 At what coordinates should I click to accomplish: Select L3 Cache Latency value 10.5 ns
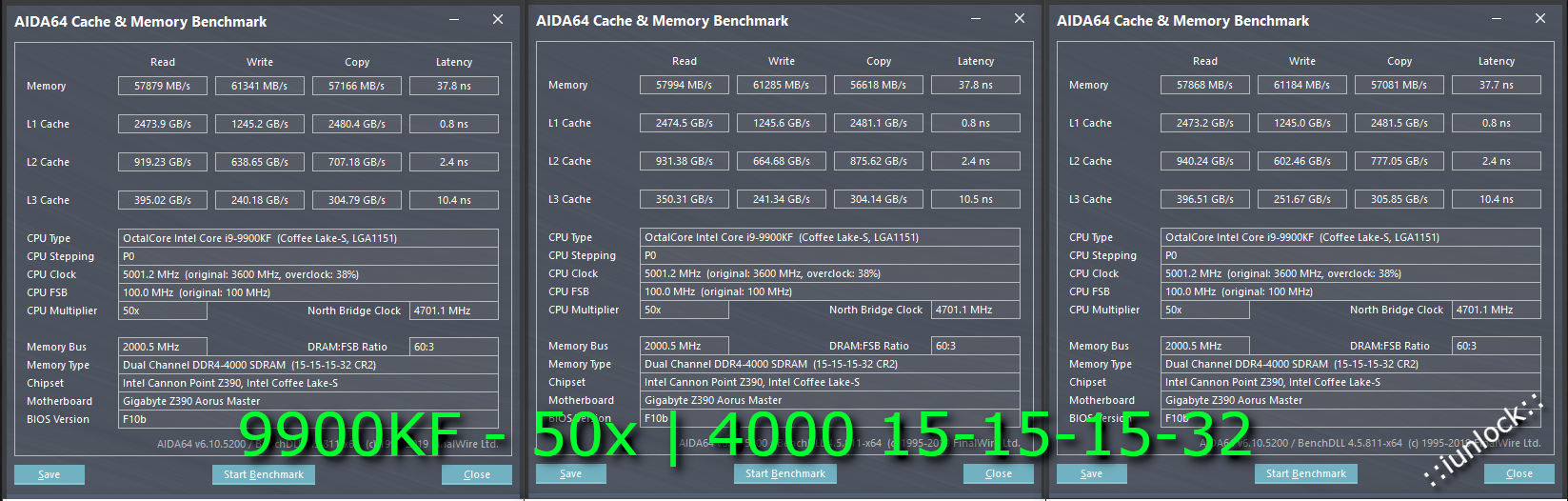(x=976, y=199)
